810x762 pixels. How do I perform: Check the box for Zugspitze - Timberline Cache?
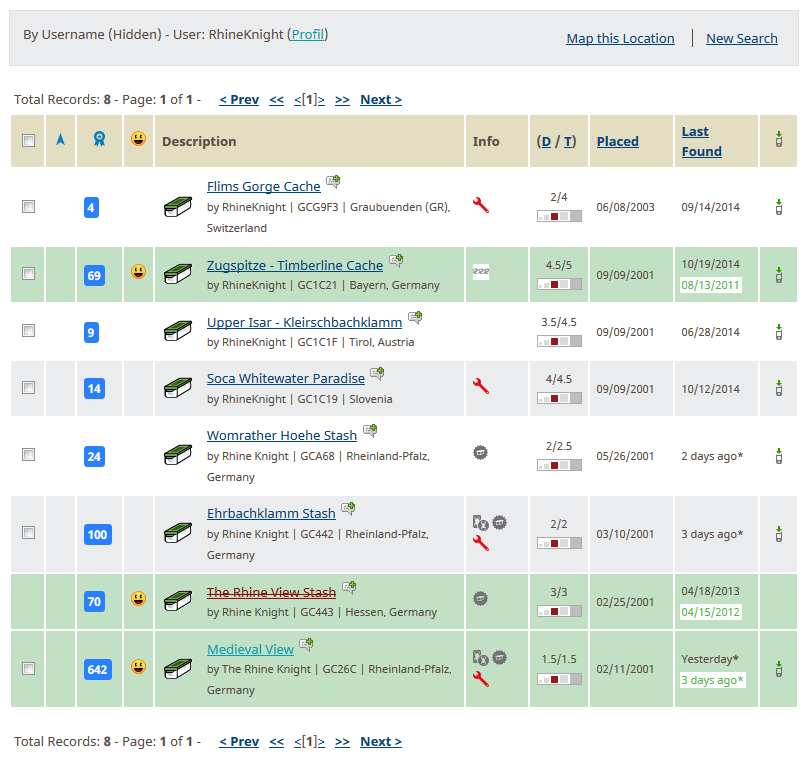[28, 274]
